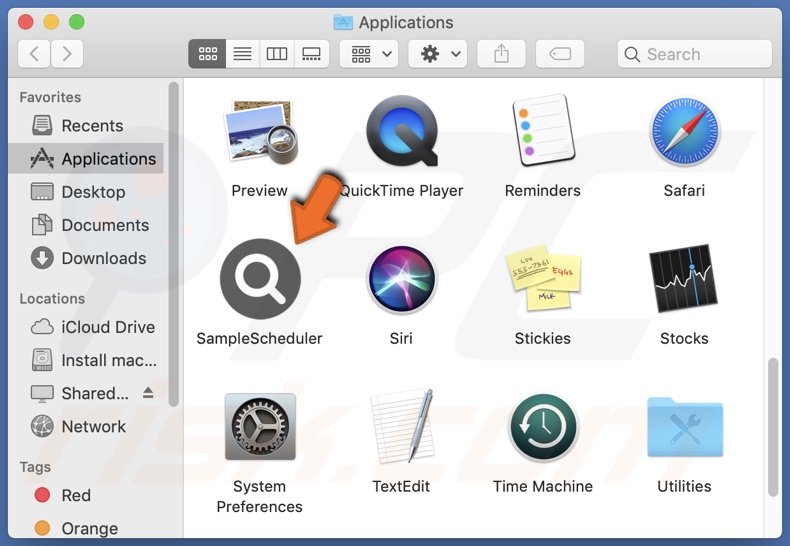
Task: Switch to gallery view mode
Action: pyautogui.click(x=311, y=54)
